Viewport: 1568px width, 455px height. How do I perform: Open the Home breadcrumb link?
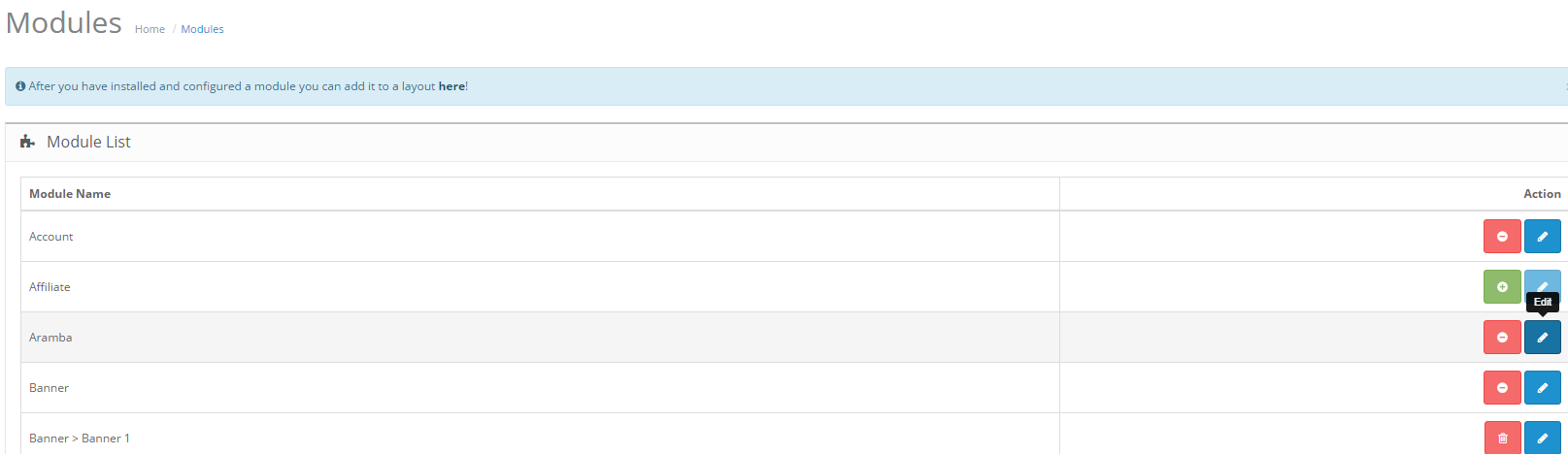click(x=150, y=29)
